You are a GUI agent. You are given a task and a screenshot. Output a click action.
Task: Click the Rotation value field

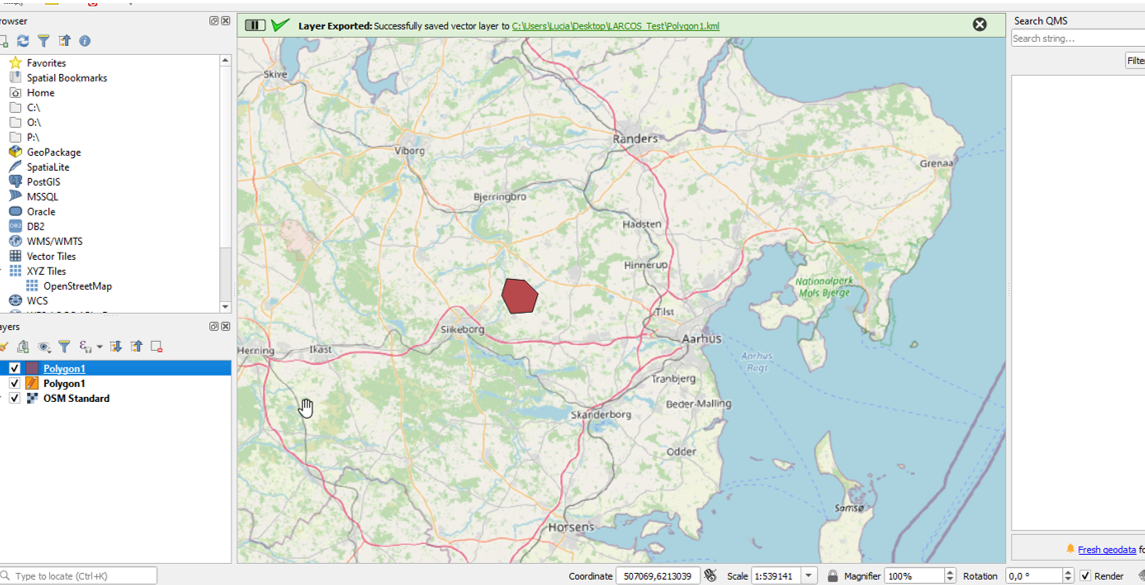[1035, 576]
